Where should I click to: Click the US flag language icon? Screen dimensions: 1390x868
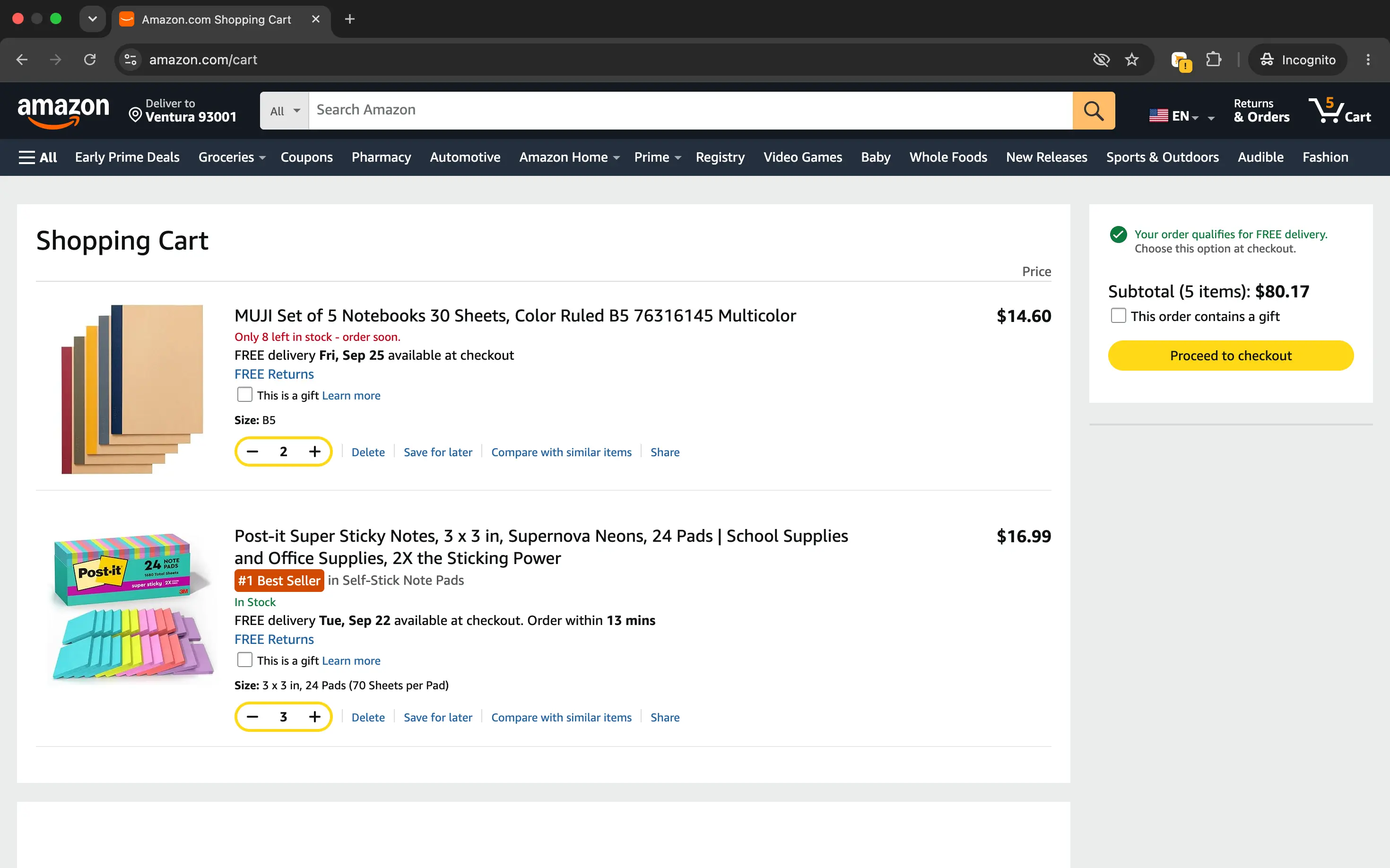pos(1158,116)
